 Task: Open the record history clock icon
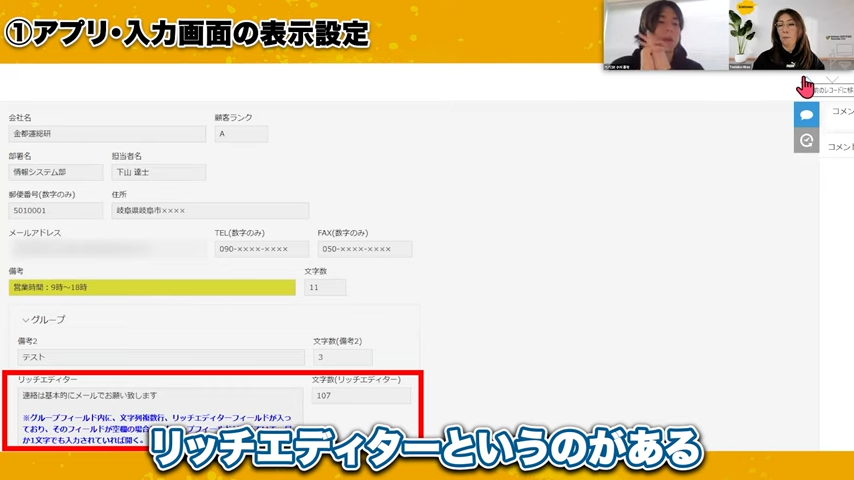pos(806,141)
